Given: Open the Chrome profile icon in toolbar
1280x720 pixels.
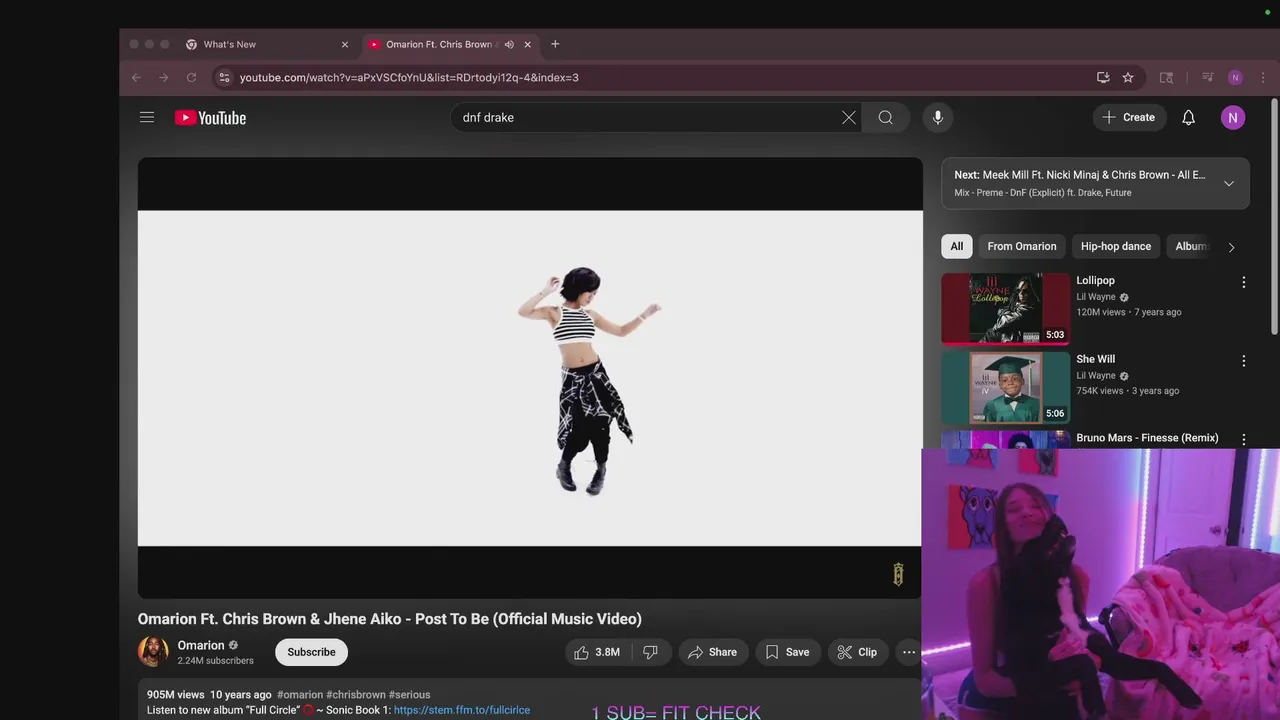Looking at the screenshot, I should (x=1235, y=77).
